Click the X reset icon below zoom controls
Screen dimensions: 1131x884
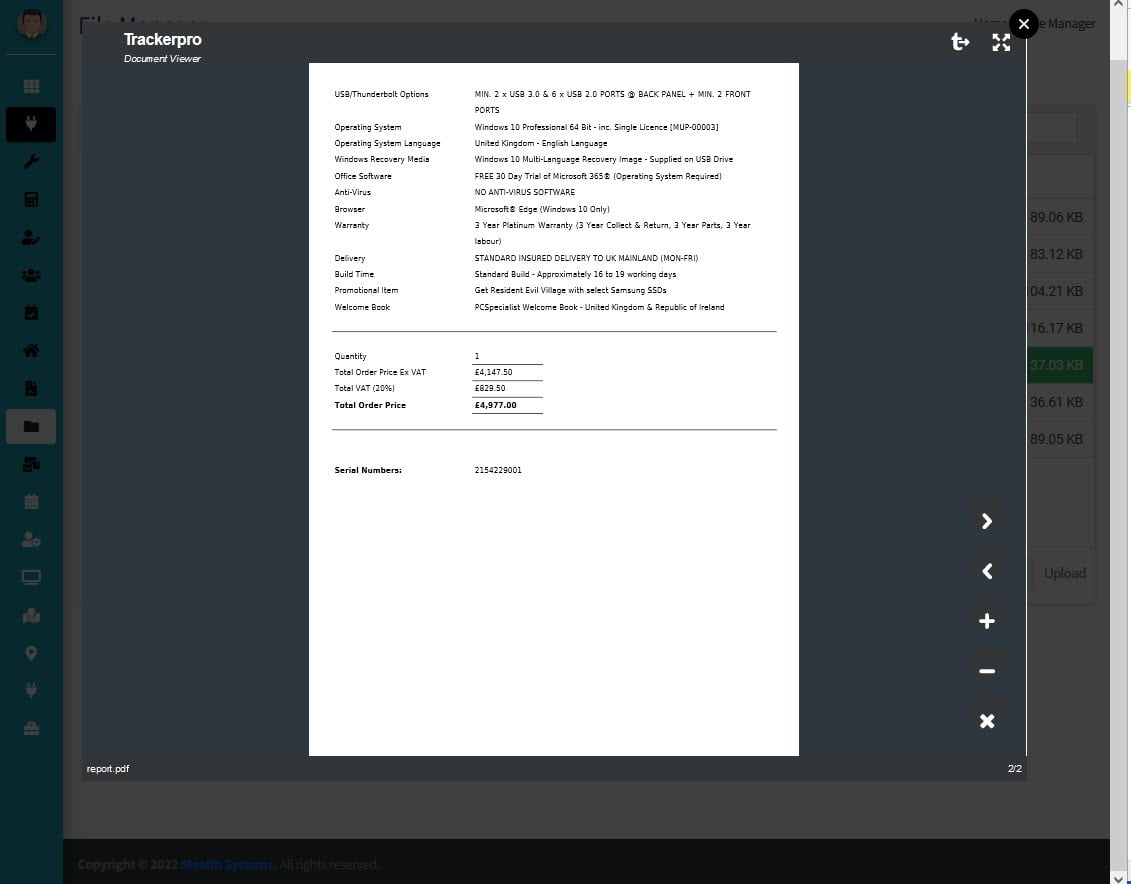[x=986, y=721]
